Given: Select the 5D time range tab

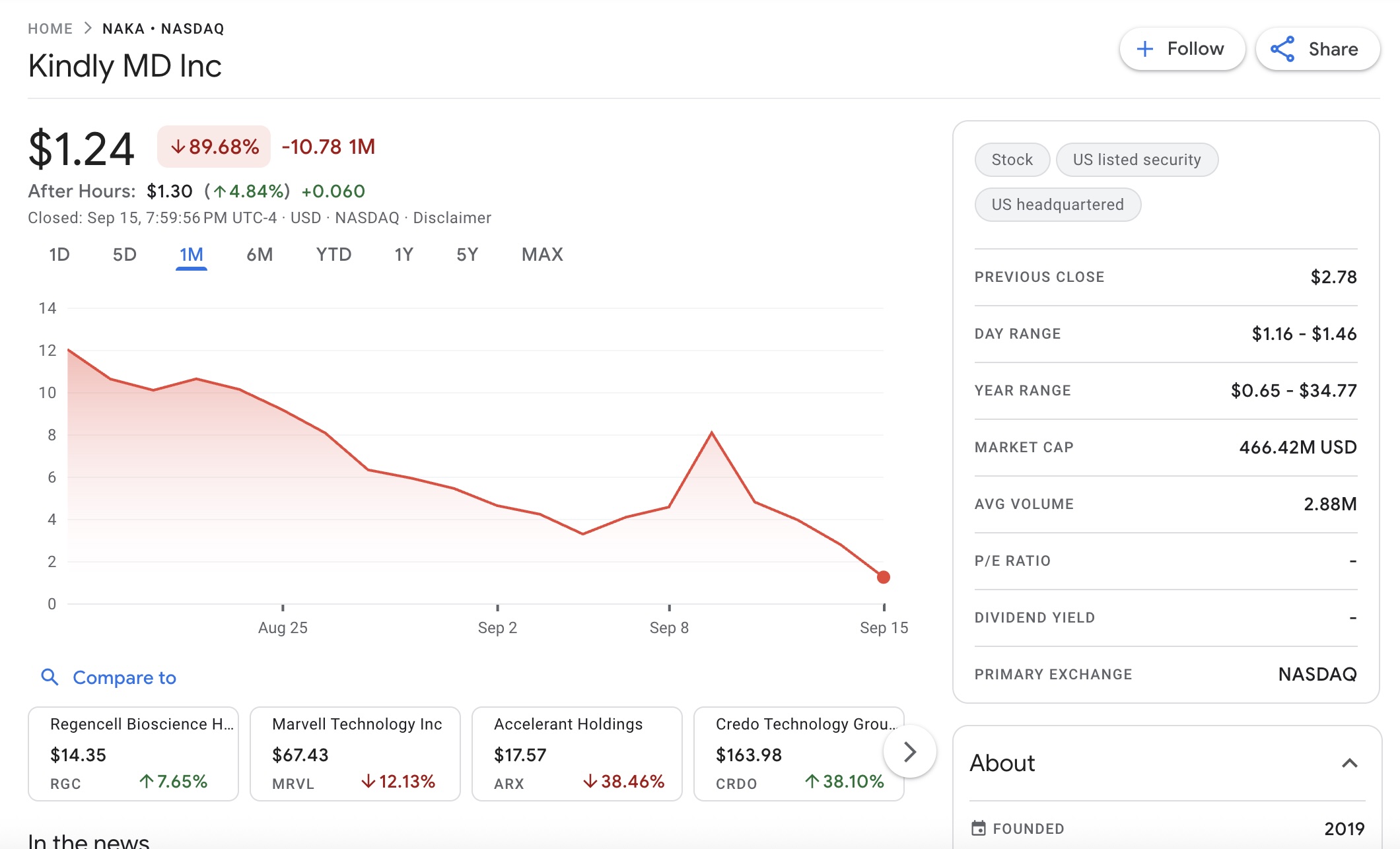Looking at the screenshot, I should pos(124,255).
